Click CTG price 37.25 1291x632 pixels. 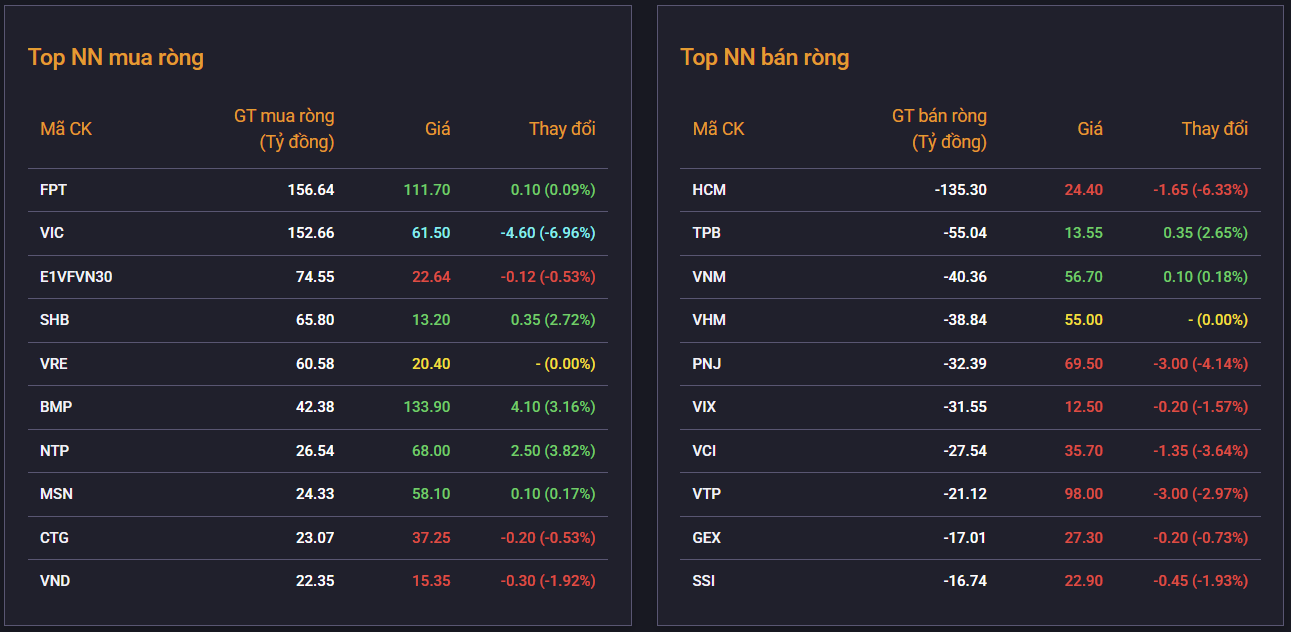431,538
